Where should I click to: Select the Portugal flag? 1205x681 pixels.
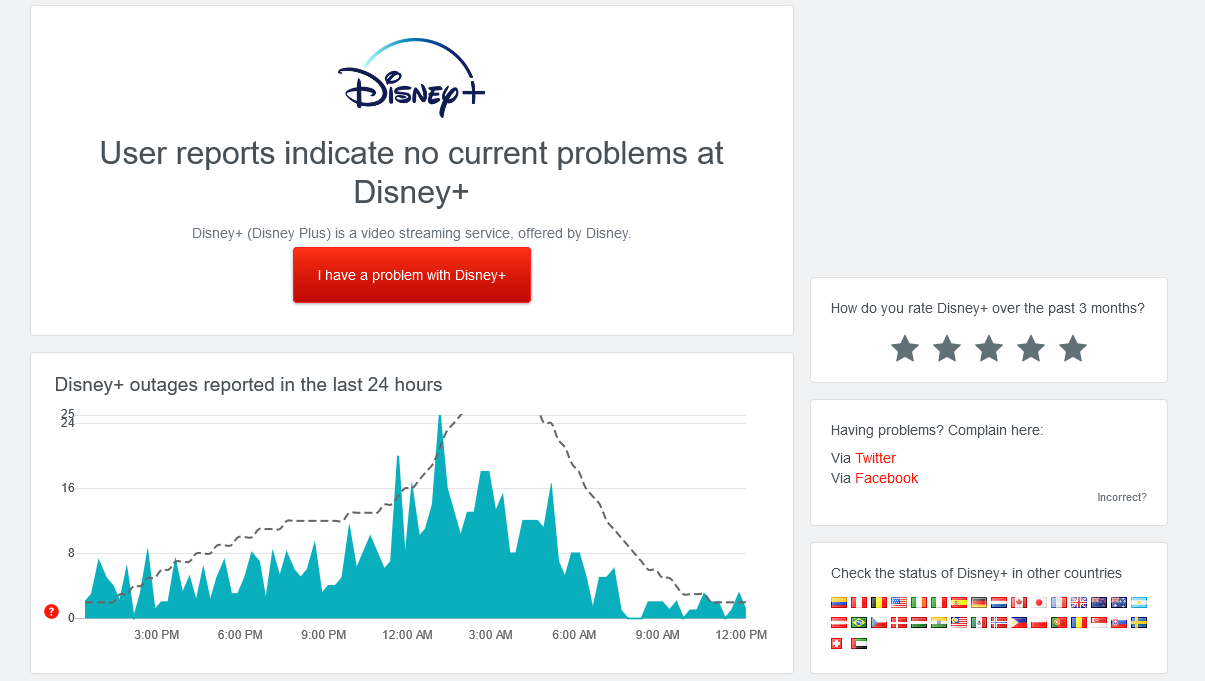(1059, 622)
